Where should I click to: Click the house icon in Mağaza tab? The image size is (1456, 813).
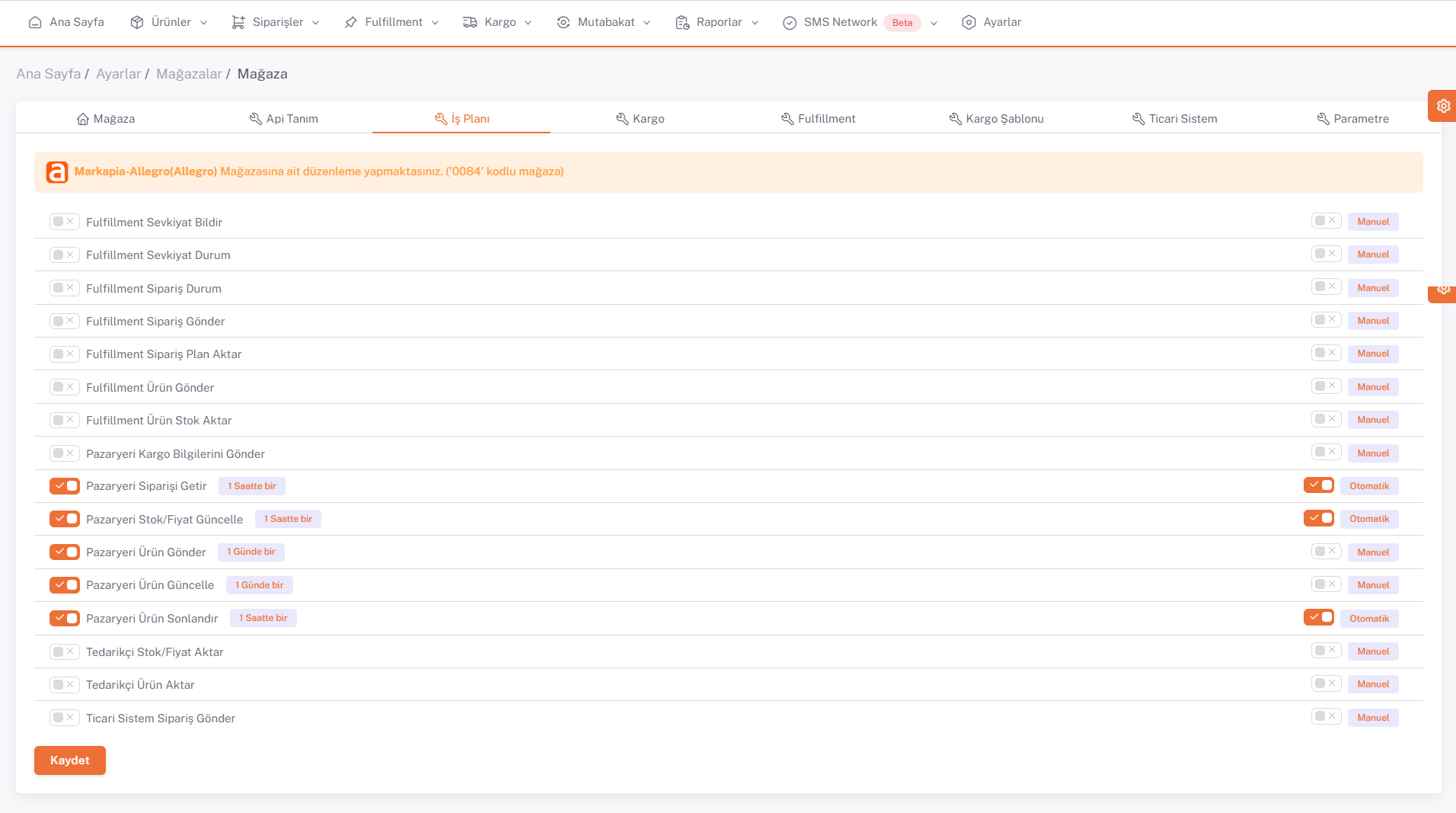pos(83,119)
